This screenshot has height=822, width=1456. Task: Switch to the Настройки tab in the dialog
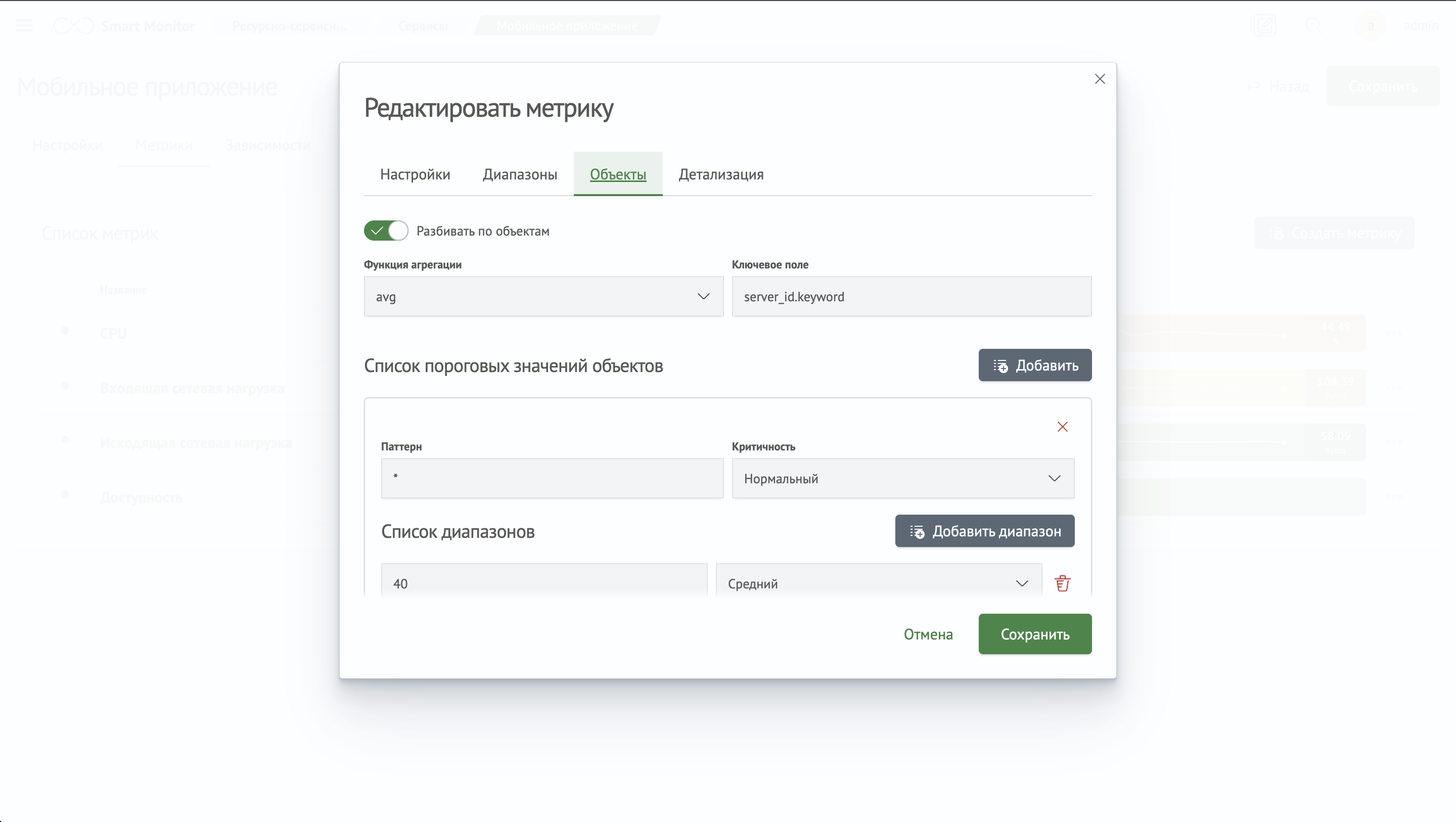coord(415,174)
